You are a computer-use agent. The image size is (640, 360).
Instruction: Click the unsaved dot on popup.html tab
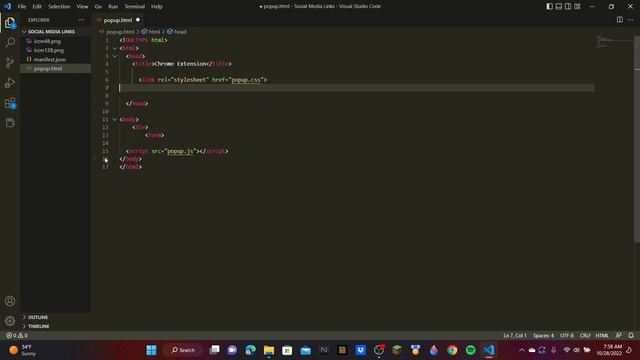coord(138,20)
